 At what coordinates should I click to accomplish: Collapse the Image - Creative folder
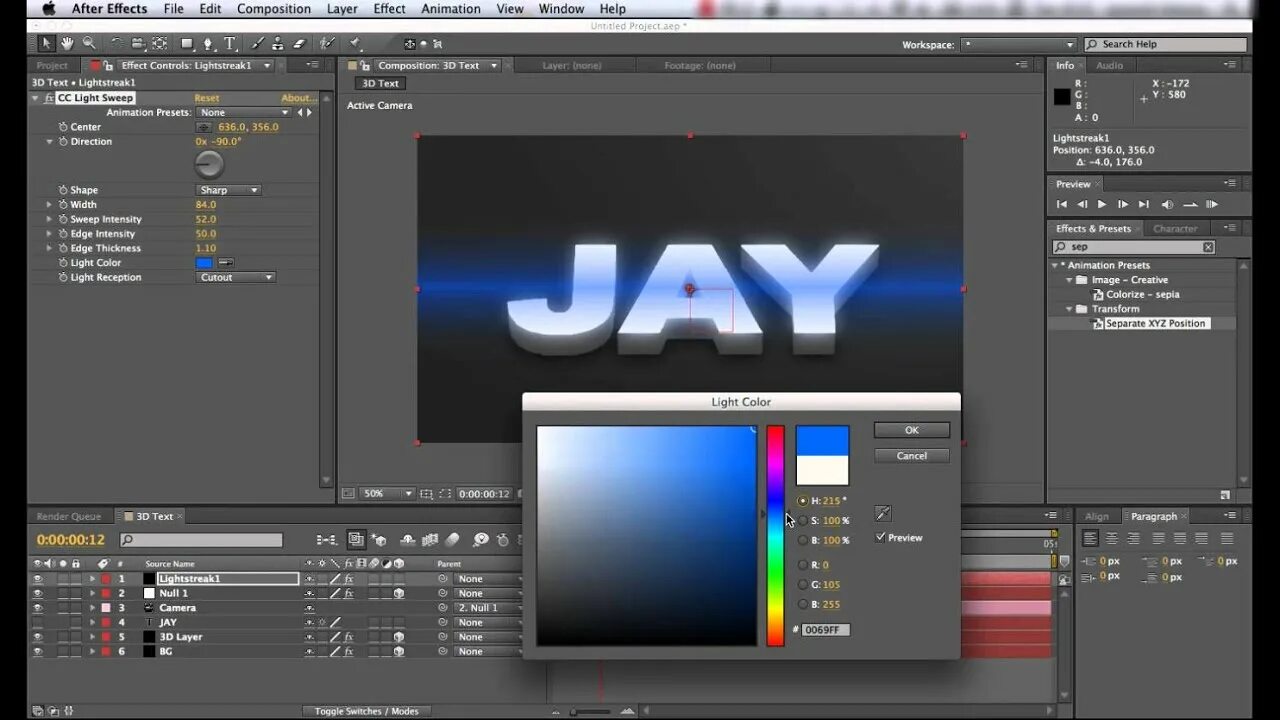pos(1068,280)
